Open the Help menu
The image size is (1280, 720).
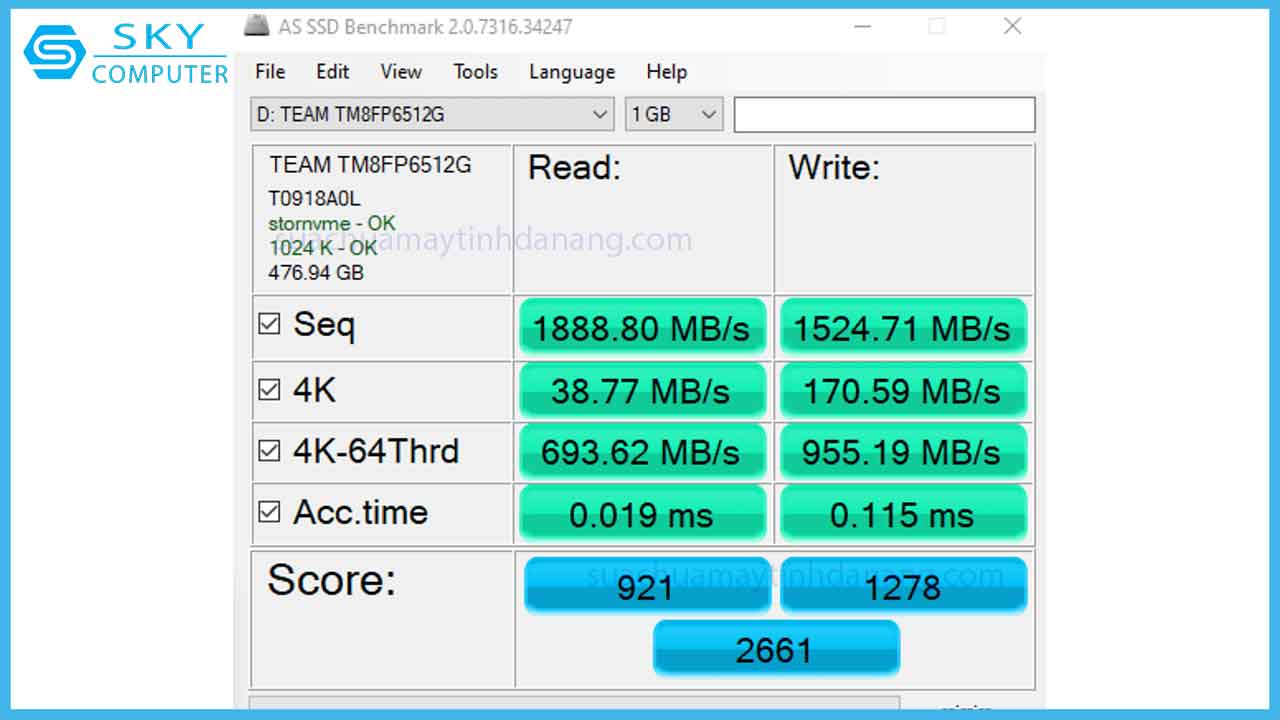coord(666,72)
